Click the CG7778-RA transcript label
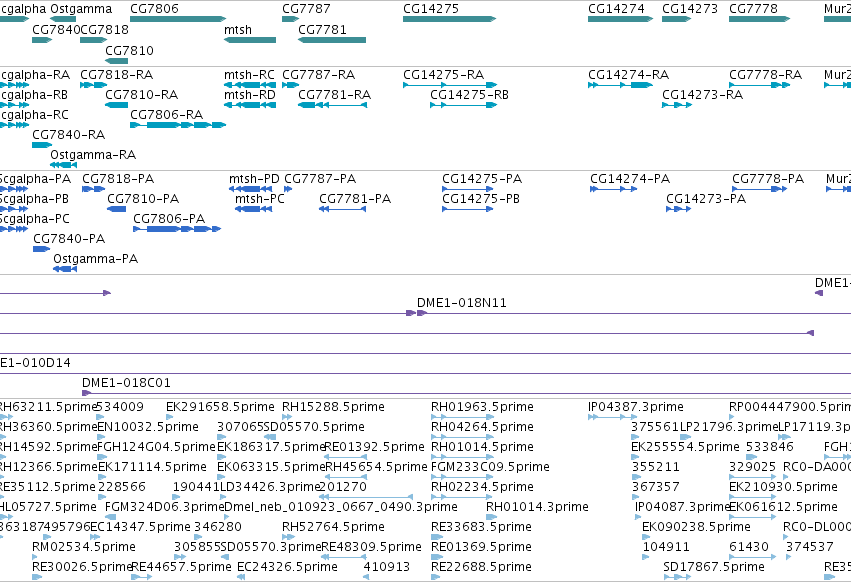This screenshot has width=851, height=582. (765, 74)
